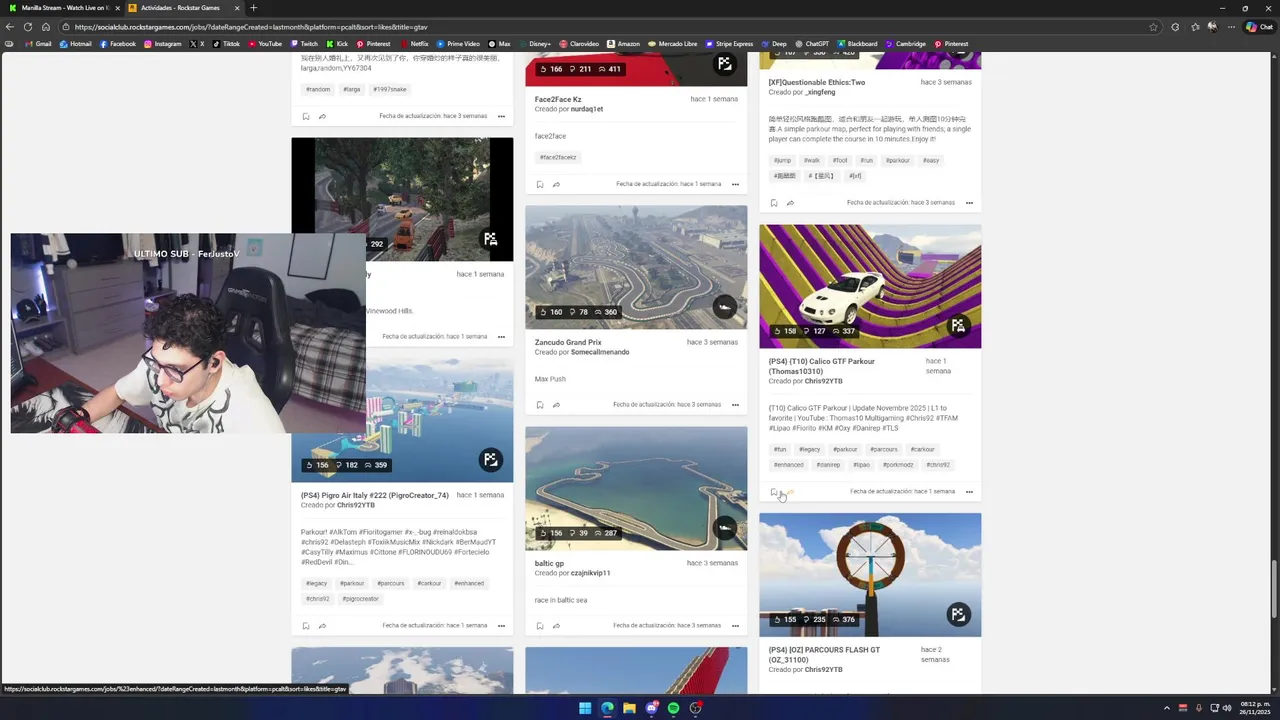Filter by the #danirep tag
The width and height of the screenshot is (1280, 720).
pyautogui.click(x=828, y=465)
